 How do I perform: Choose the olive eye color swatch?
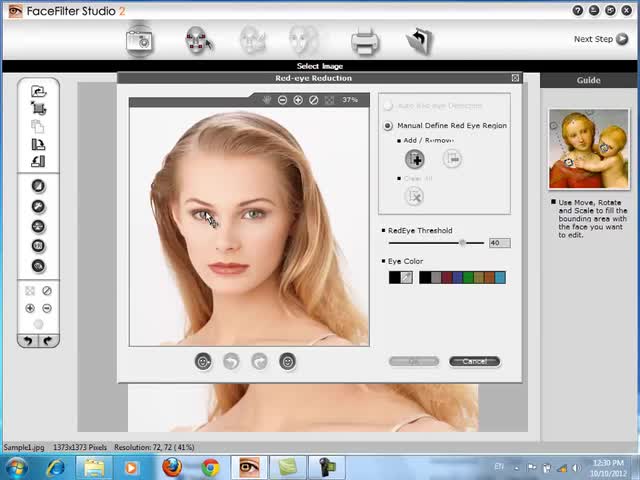[x=479, y=278]
